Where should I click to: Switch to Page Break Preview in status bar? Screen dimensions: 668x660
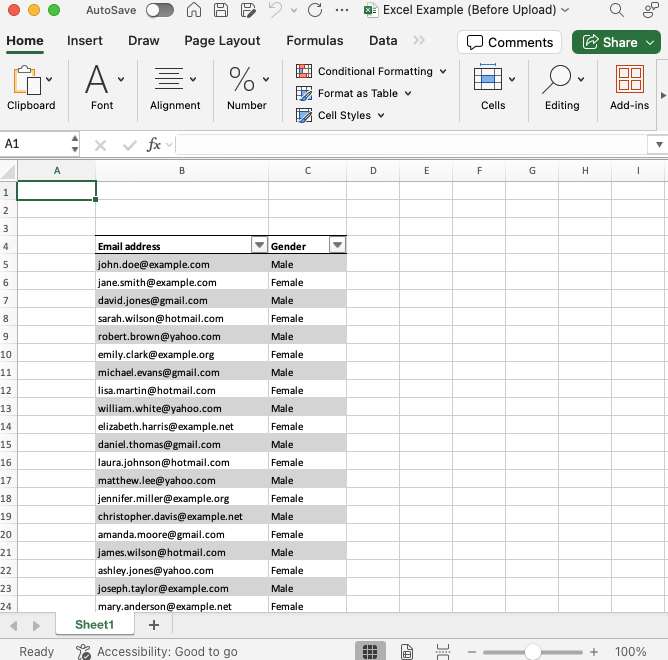pyautogui.click(x=441, y=652)
